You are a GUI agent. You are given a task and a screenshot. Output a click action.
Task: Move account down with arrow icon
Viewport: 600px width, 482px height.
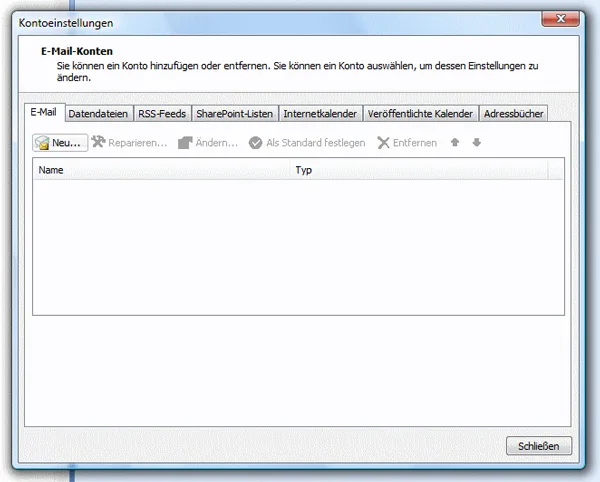476,142
